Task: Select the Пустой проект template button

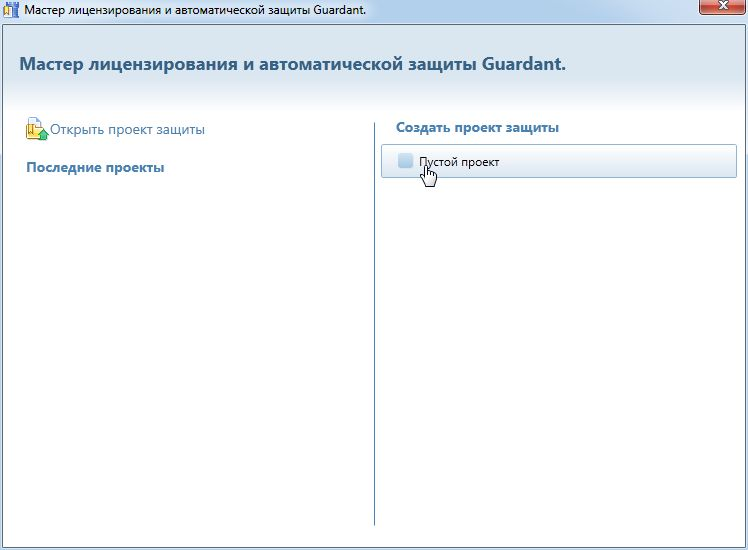Action: pos(558,162)
